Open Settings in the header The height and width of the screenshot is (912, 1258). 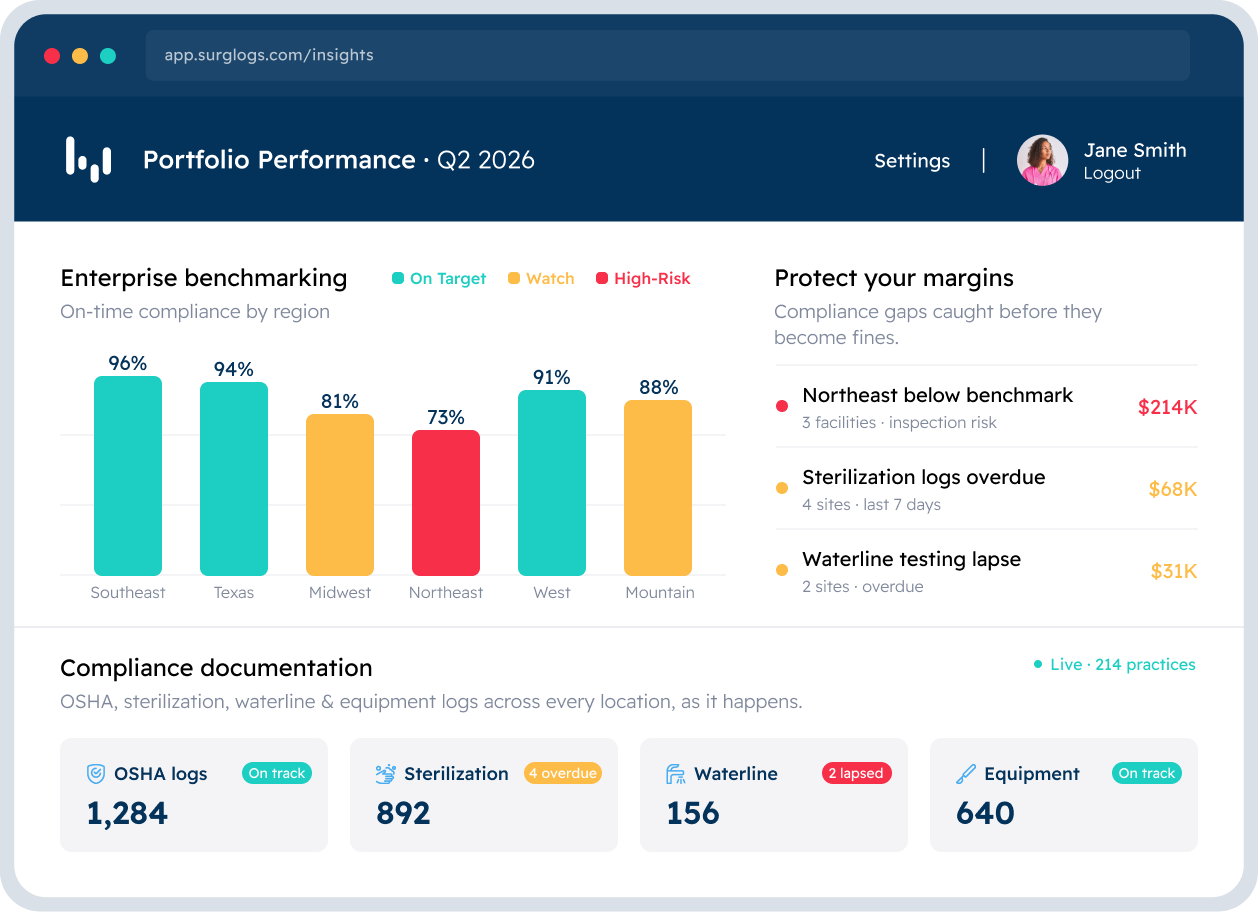912,161
